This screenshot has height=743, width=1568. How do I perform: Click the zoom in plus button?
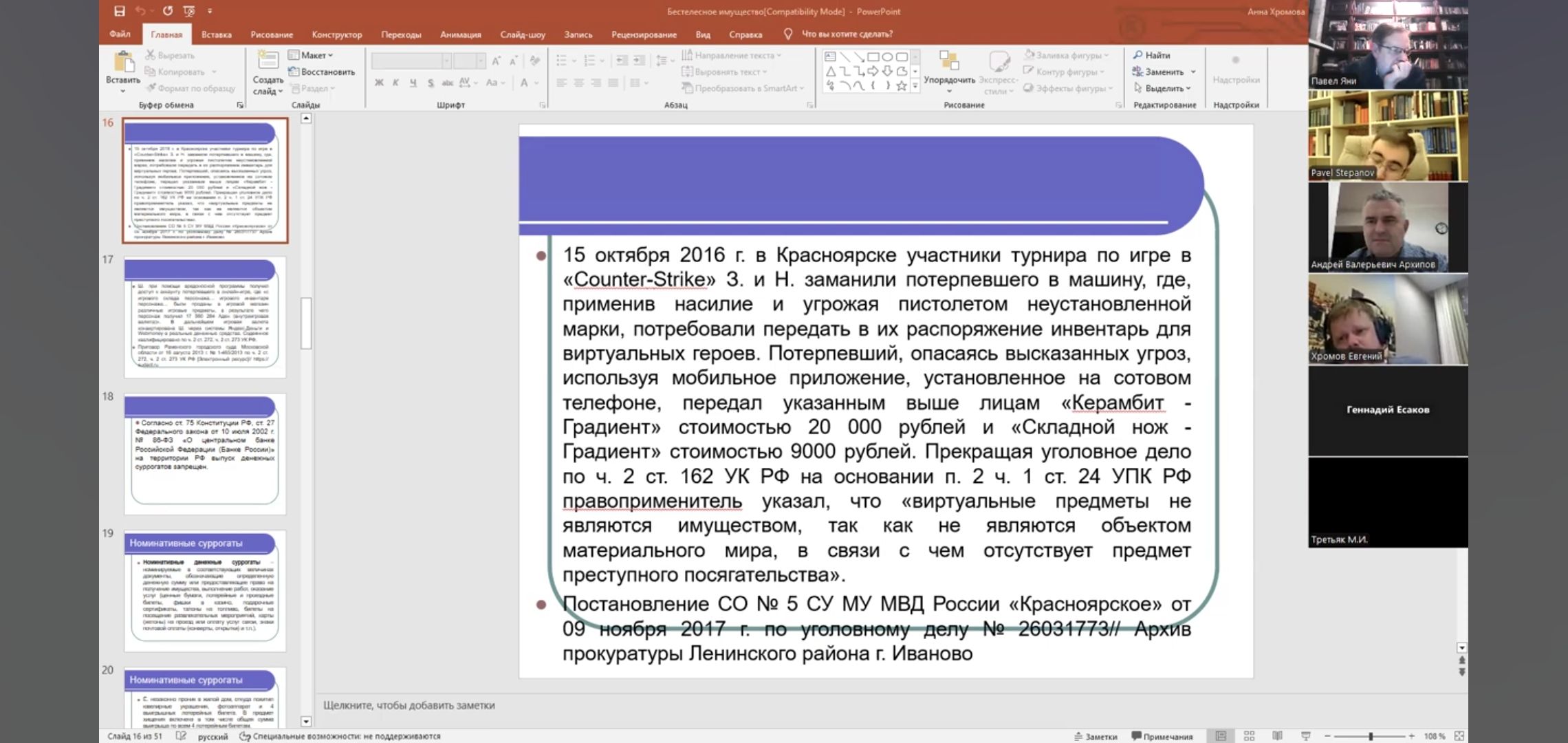[1411, 736]
